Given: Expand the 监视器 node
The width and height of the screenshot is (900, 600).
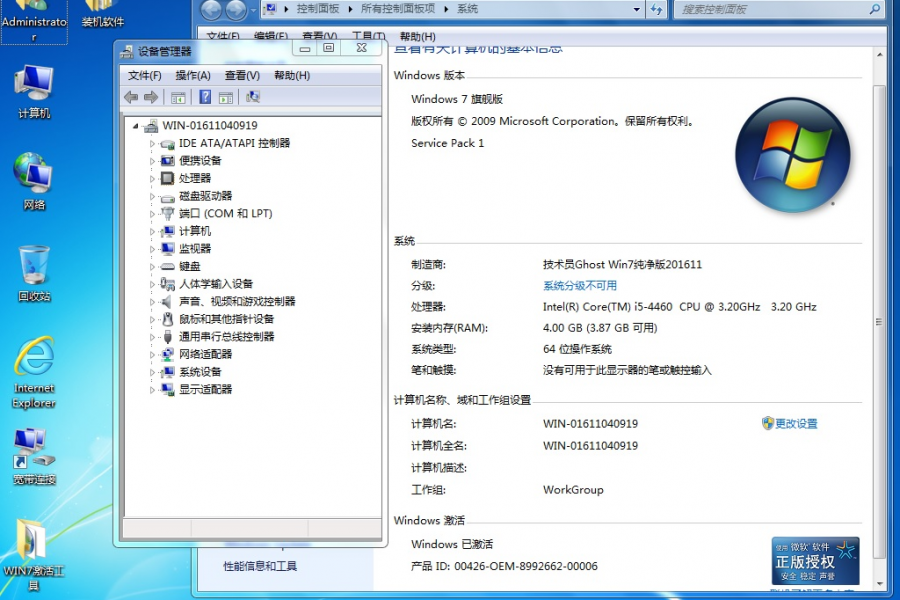Looking at the screenshot, I should (x=152, y=249).
